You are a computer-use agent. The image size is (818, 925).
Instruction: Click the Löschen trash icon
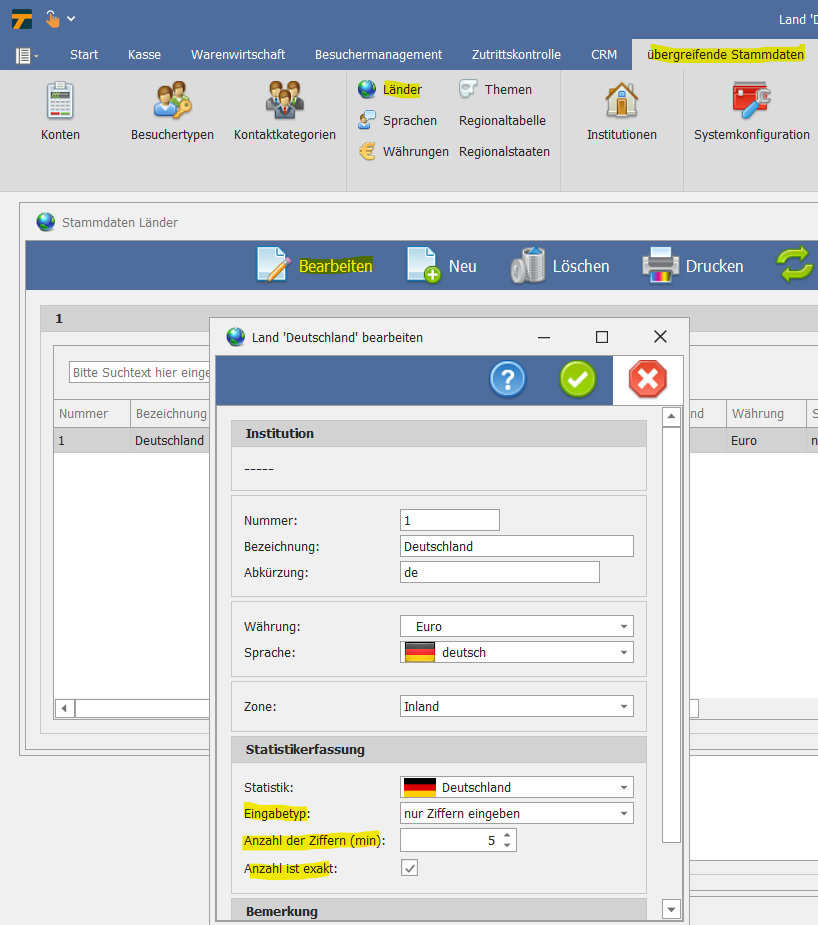[528, 266]
